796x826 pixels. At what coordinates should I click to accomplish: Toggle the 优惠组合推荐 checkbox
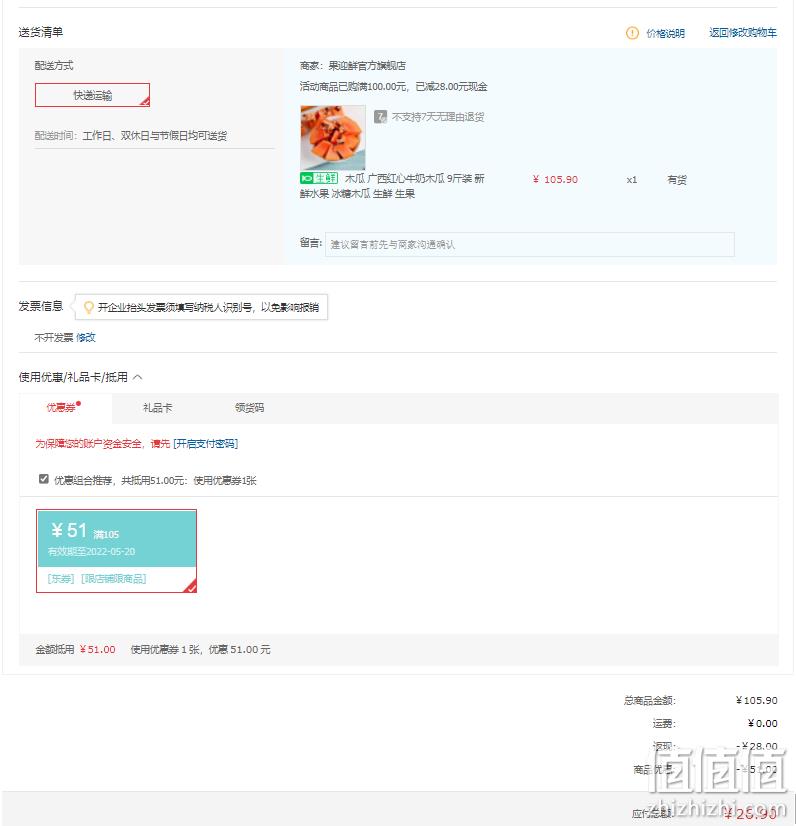click(44, 479)
